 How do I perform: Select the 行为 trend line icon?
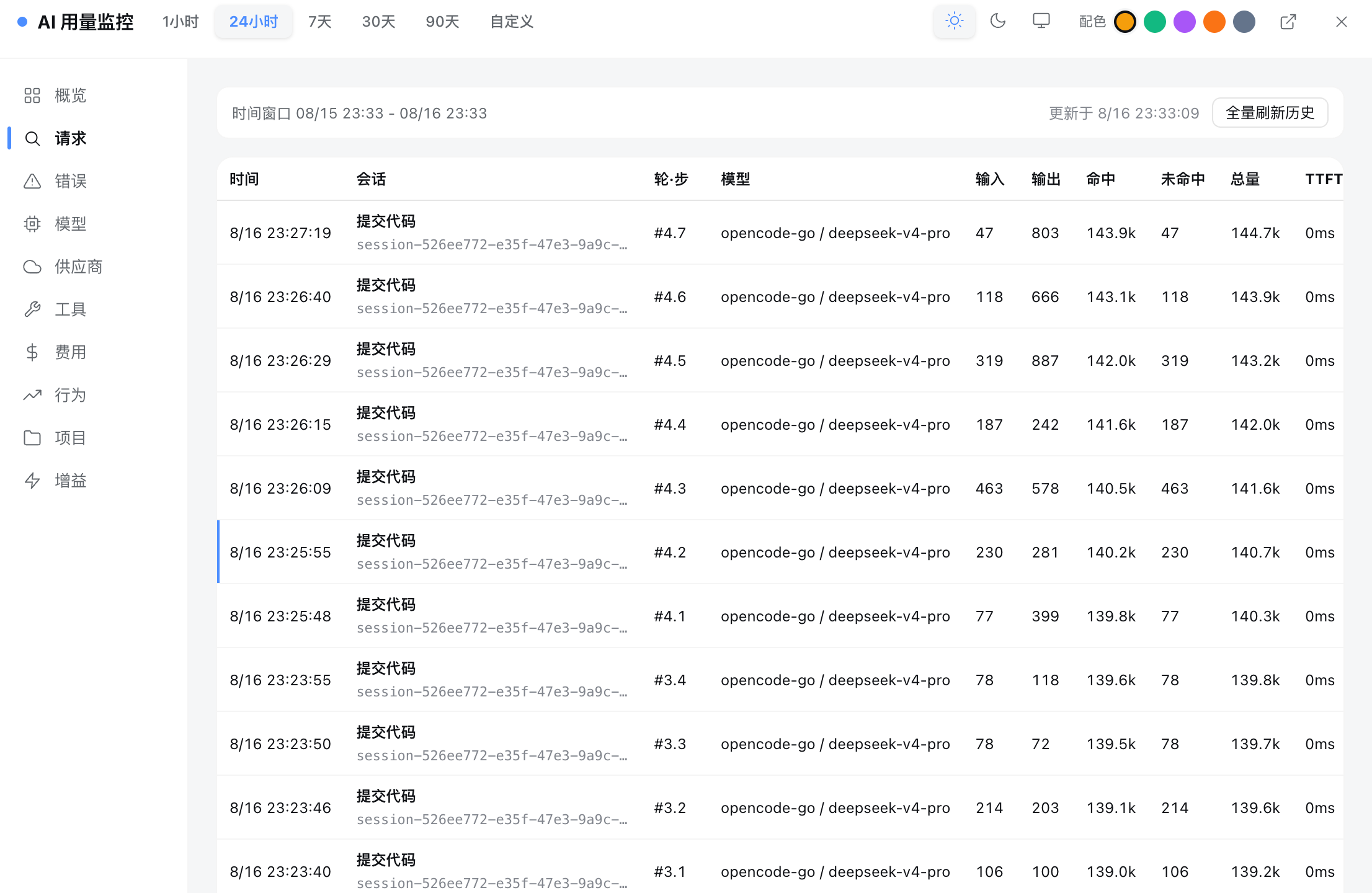coord(32,395)
